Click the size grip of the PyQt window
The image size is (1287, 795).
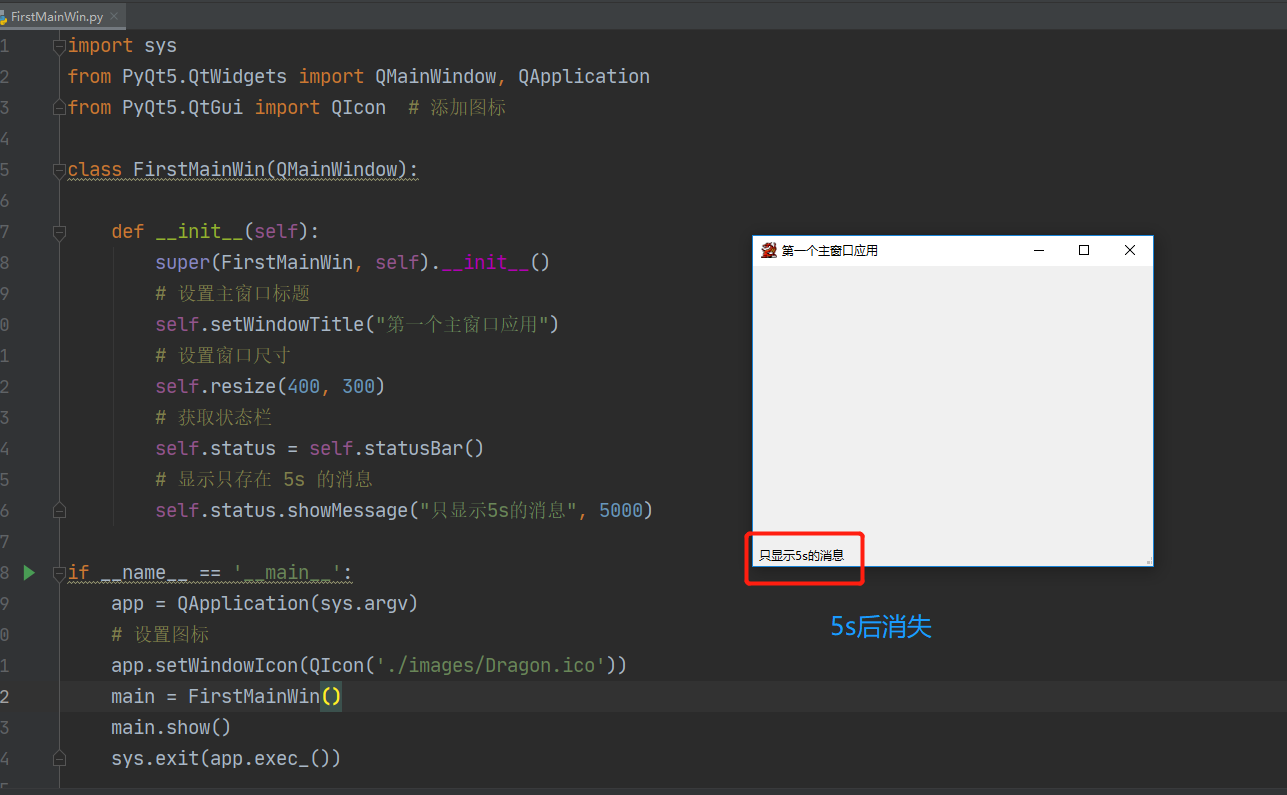coord(1148,561)
